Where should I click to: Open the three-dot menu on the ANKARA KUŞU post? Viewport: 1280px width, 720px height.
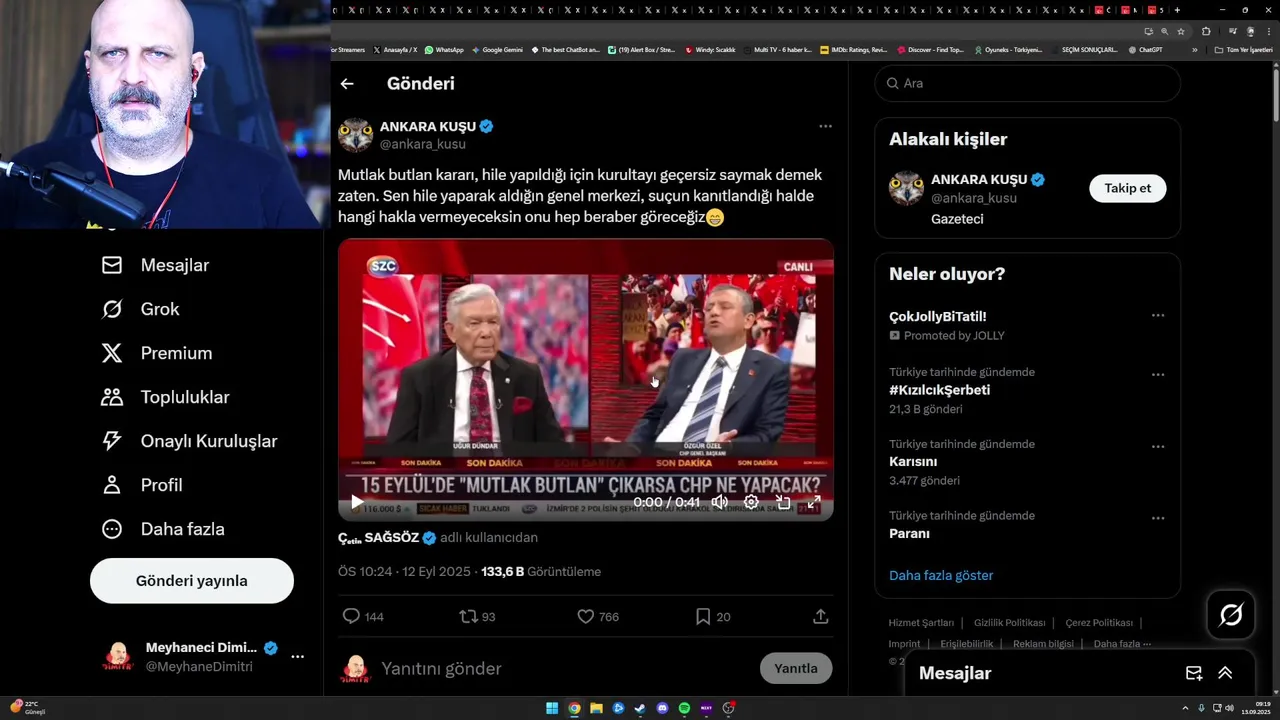[x=825, y=126]
